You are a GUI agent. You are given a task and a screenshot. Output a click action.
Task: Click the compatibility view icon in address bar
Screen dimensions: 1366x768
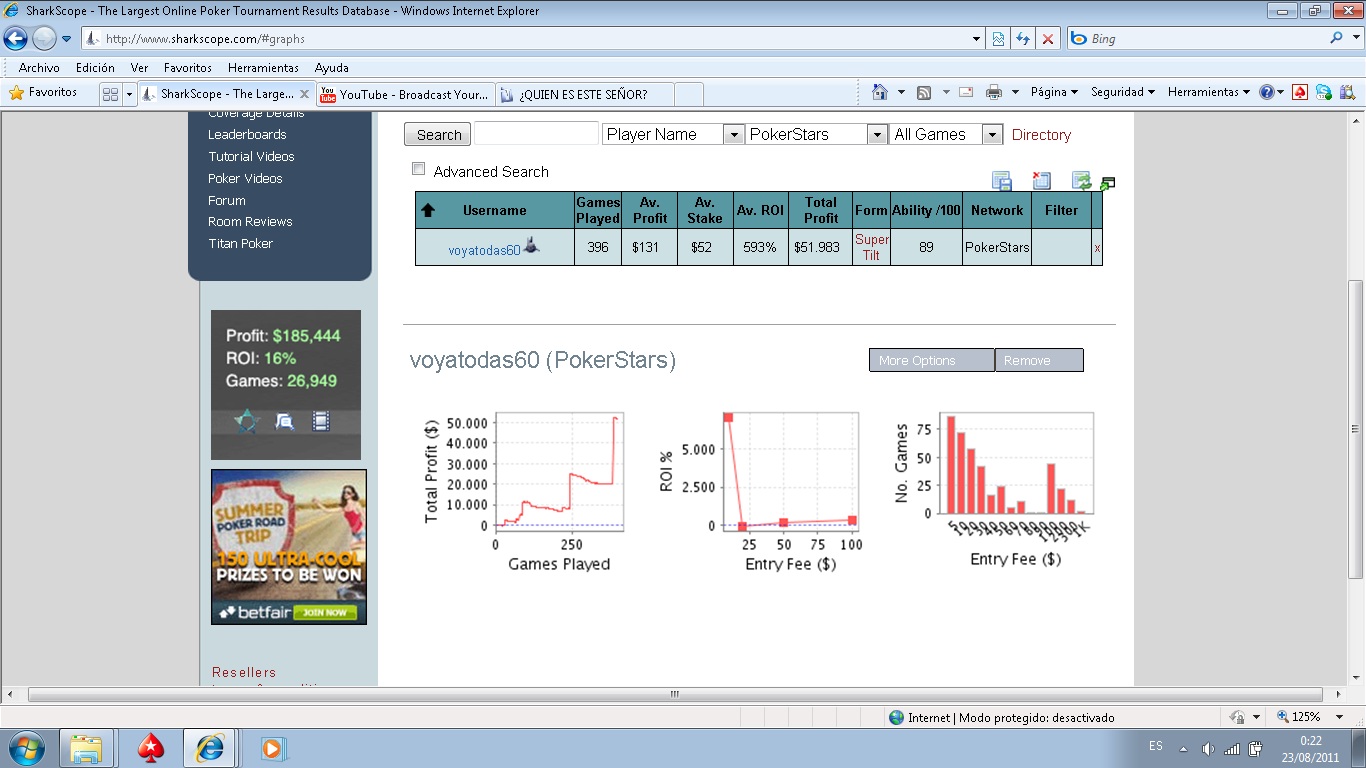tap(998, 39)
